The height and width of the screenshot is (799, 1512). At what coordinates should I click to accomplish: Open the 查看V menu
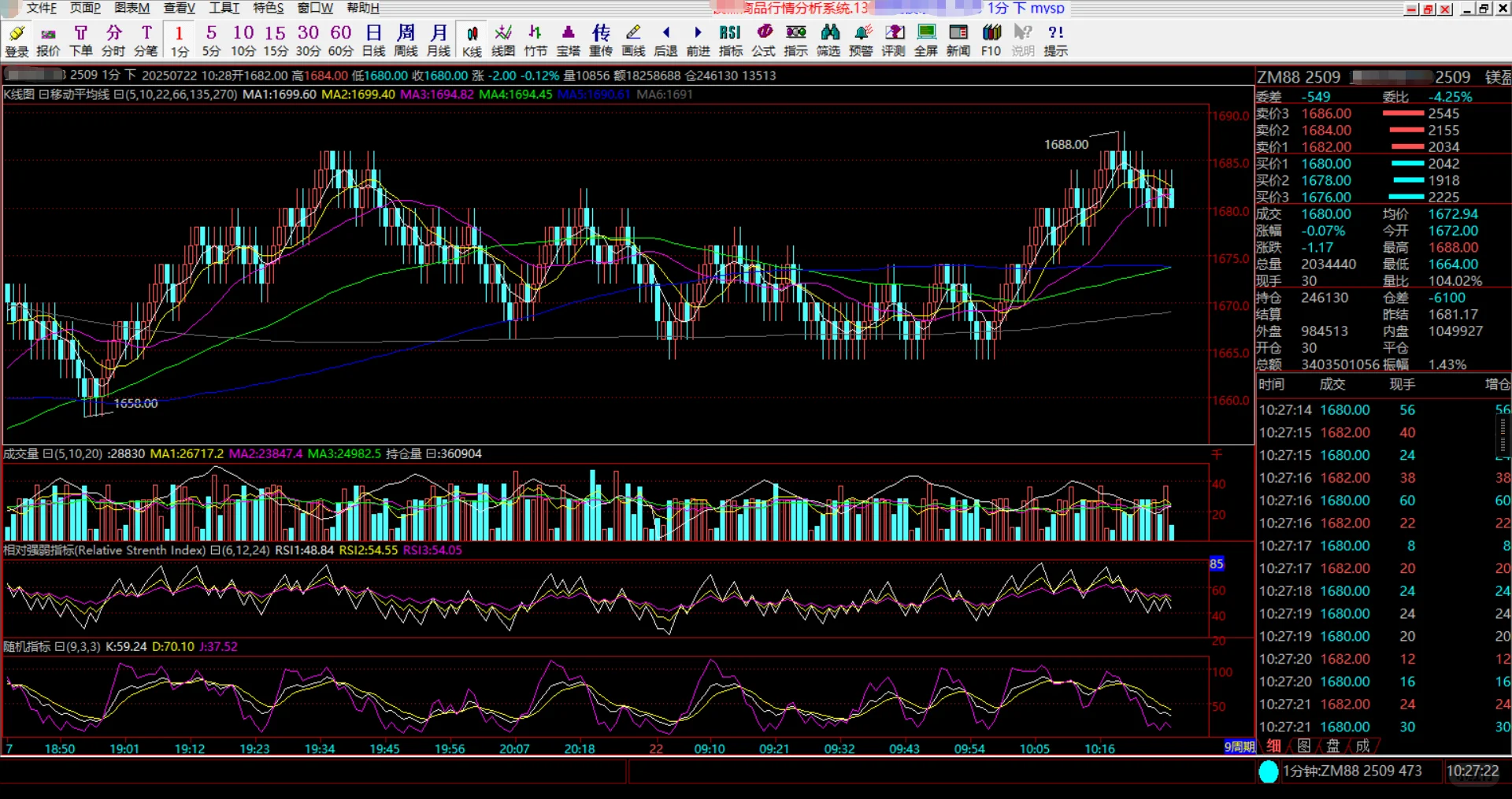point(180,8)
